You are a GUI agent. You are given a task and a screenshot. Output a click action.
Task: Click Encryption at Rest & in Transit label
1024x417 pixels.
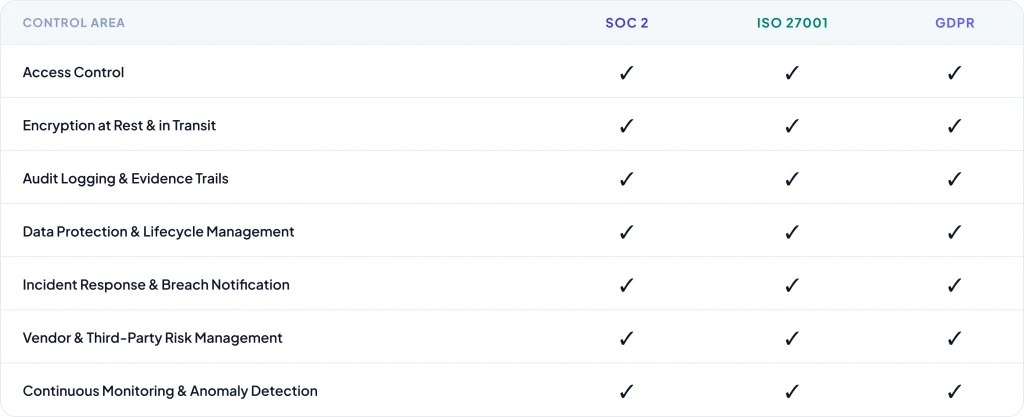pyautogui.click(x=119, y=125)
